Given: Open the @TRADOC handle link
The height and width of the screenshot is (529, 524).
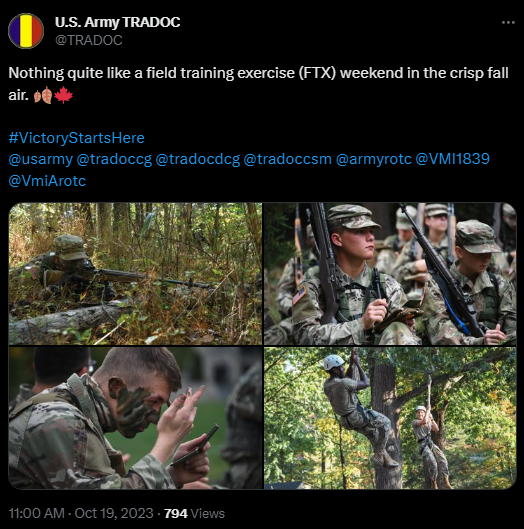Looking at the screenshot, I should [89, 40].
